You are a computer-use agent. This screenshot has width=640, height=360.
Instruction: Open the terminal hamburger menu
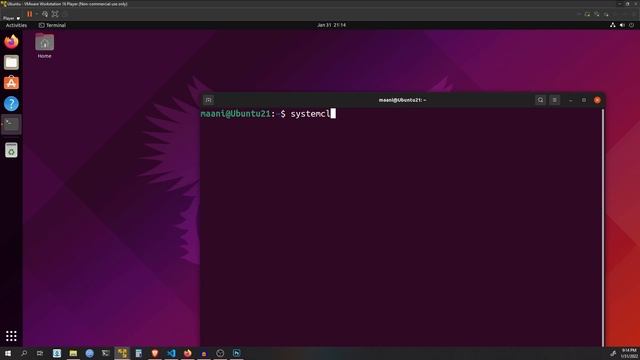click(554, 100)
